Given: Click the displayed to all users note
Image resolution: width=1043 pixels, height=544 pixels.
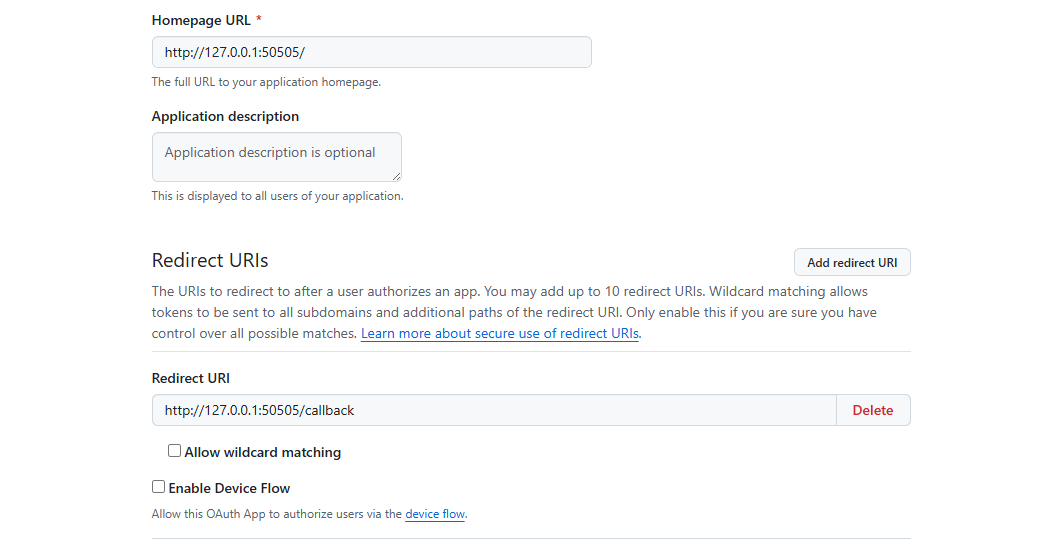Looking at the screenshot, I should 277,196.
